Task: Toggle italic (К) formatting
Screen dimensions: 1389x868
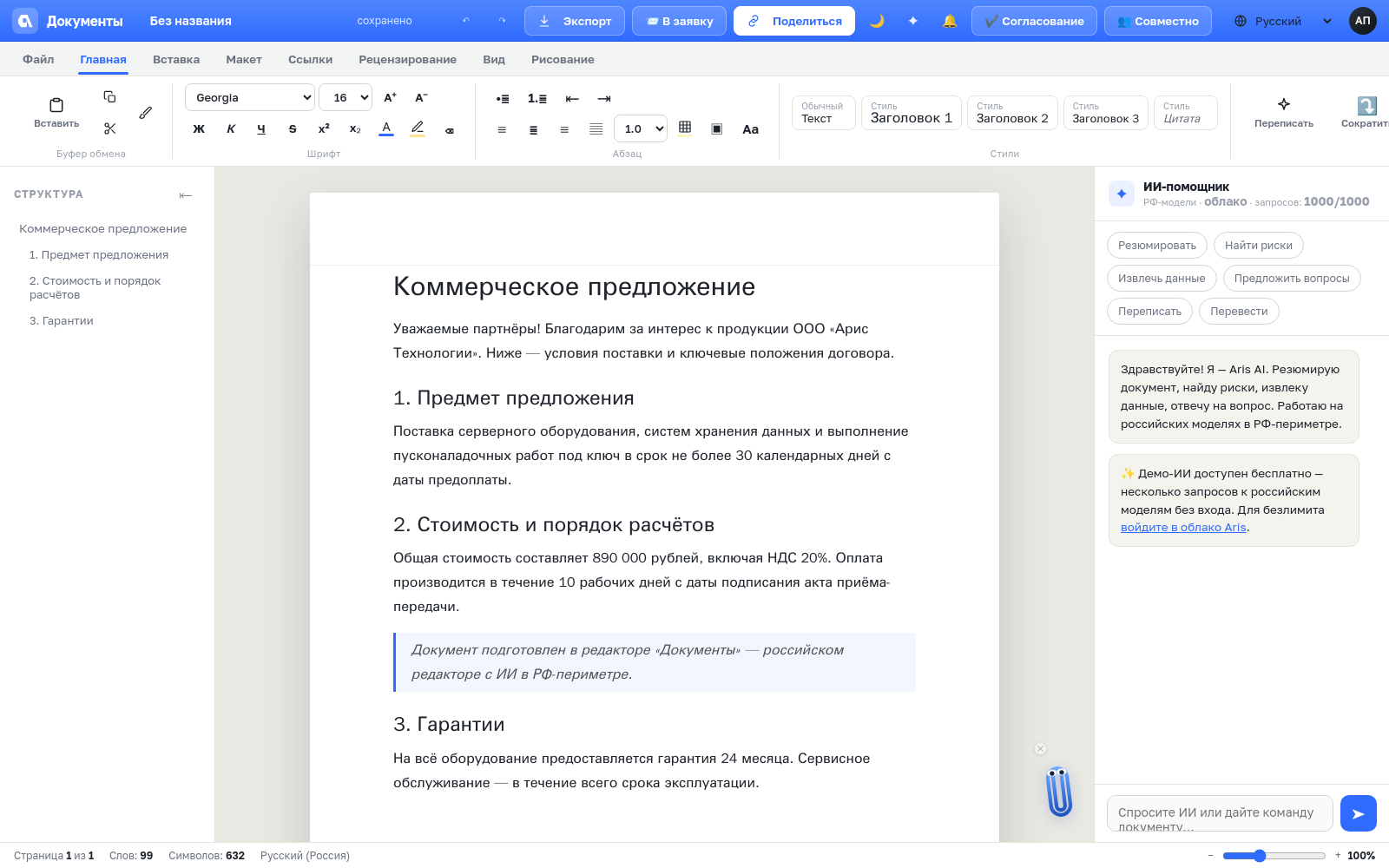Action: (x=230, y=128)
